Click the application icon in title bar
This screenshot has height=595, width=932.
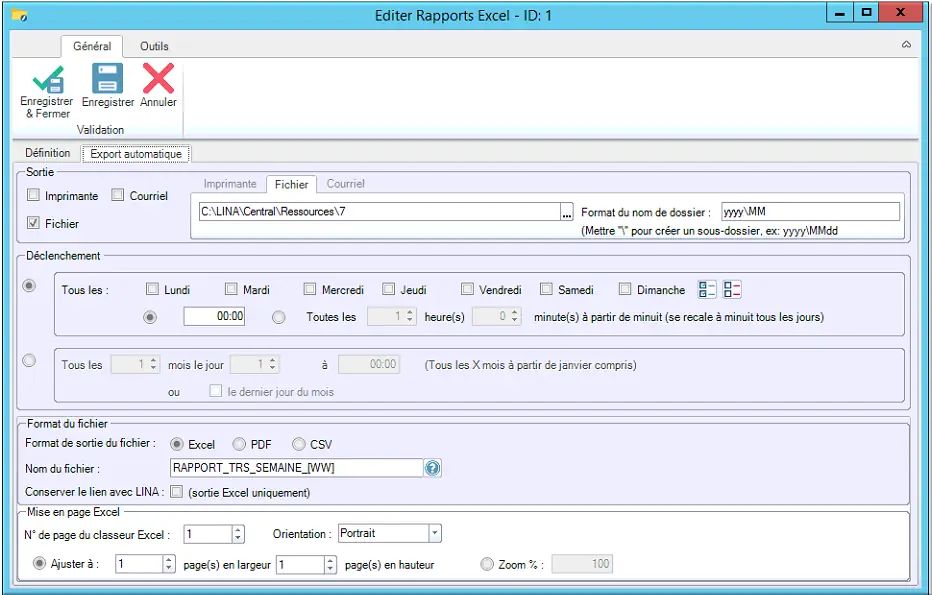19,15
